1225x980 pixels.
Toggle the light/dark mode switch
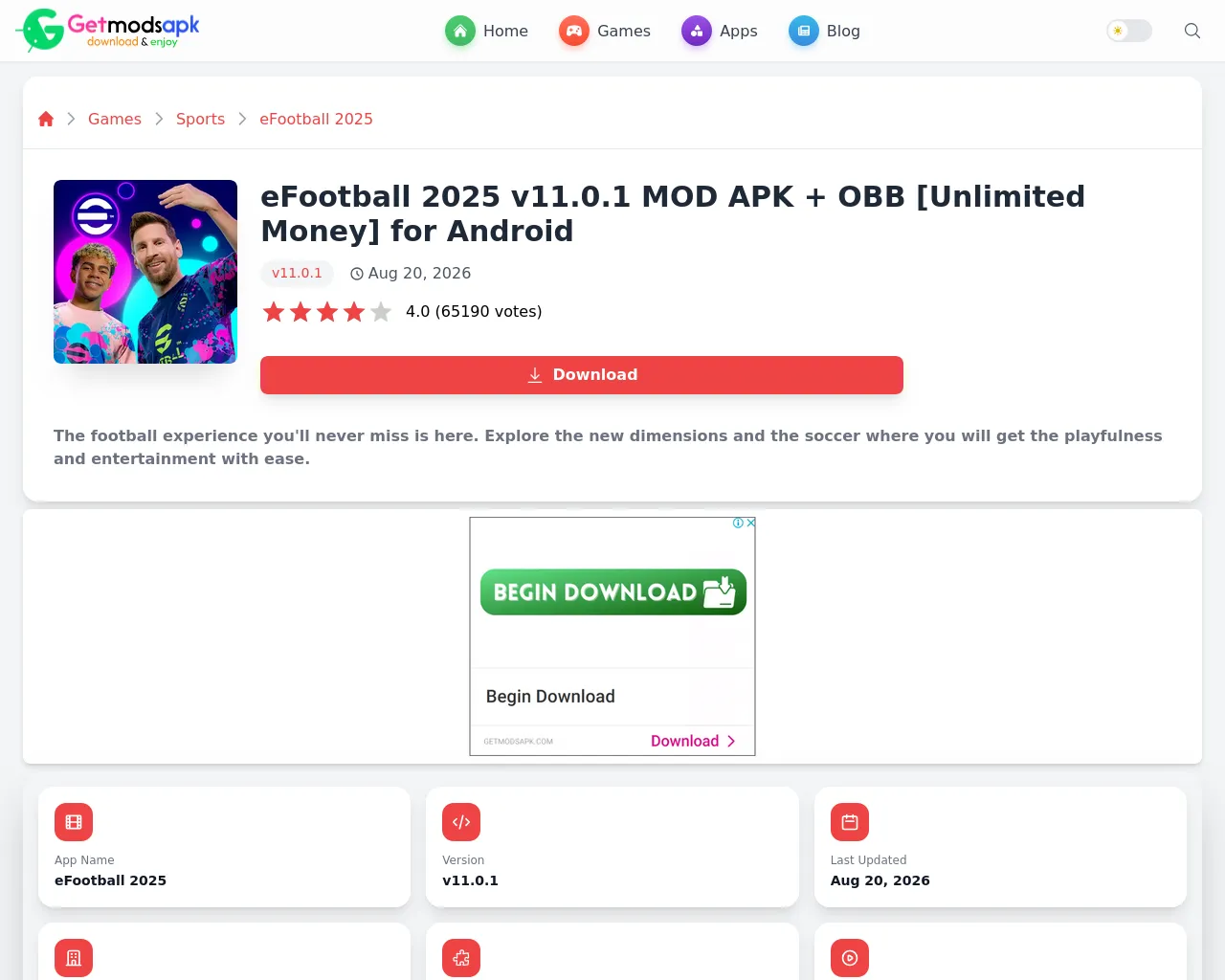click(x=1129, y=31)
